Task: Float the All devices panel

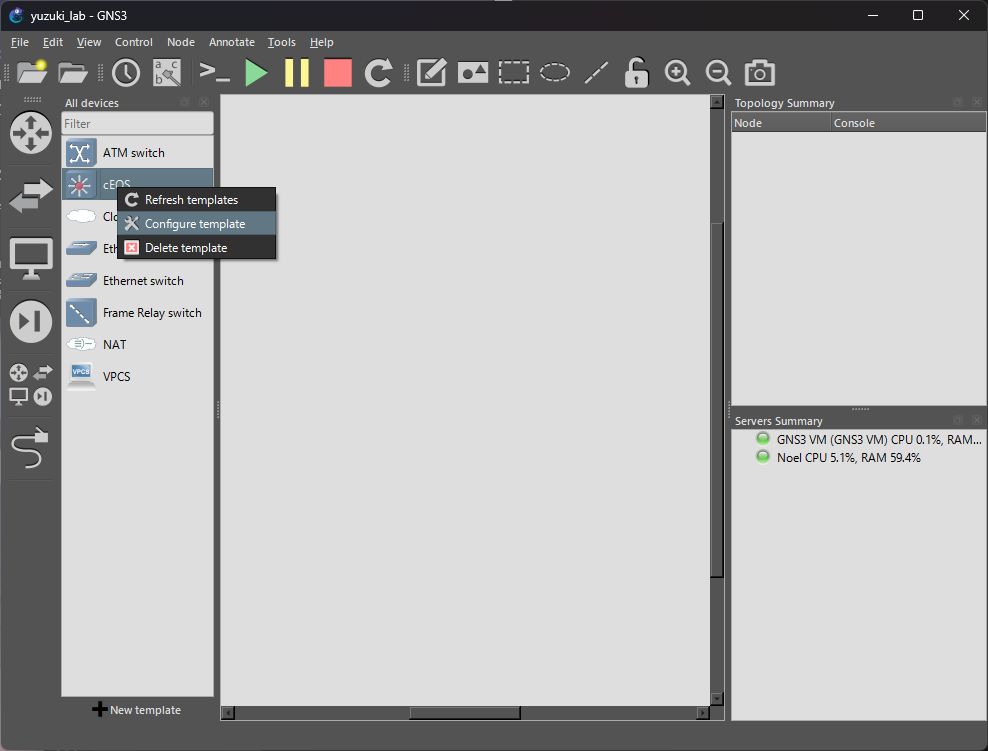Action: 185,102
